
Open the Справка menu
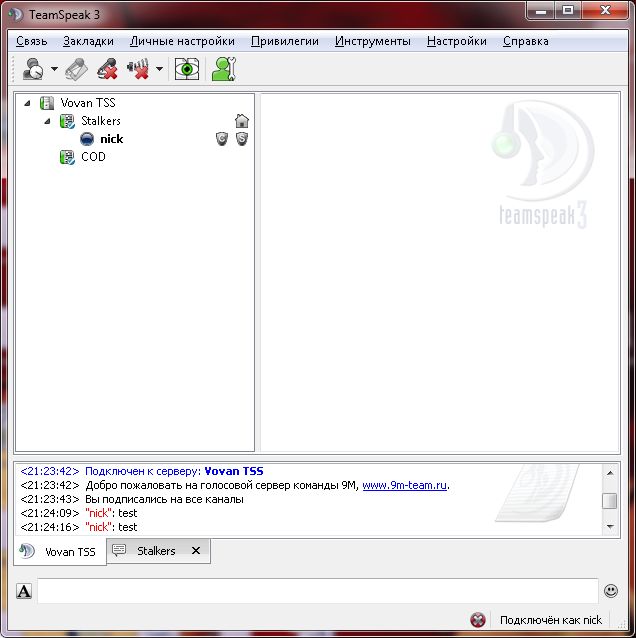526,41
